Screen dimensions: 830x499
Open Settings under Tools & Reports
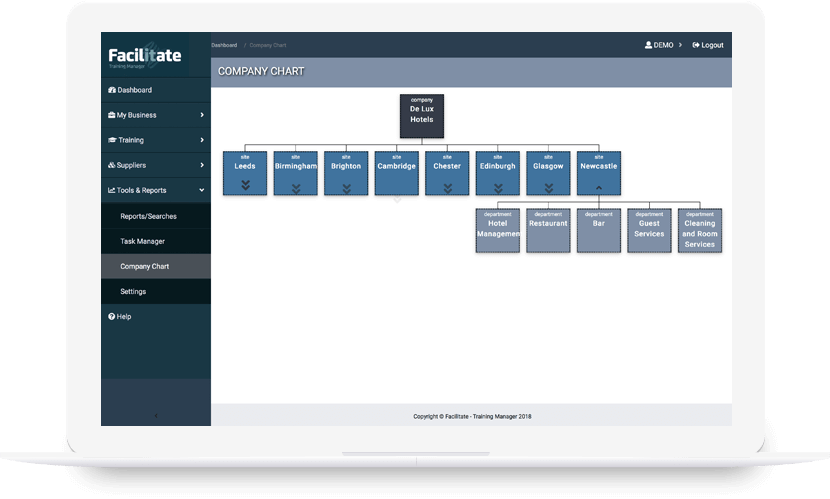coord(133,291)
